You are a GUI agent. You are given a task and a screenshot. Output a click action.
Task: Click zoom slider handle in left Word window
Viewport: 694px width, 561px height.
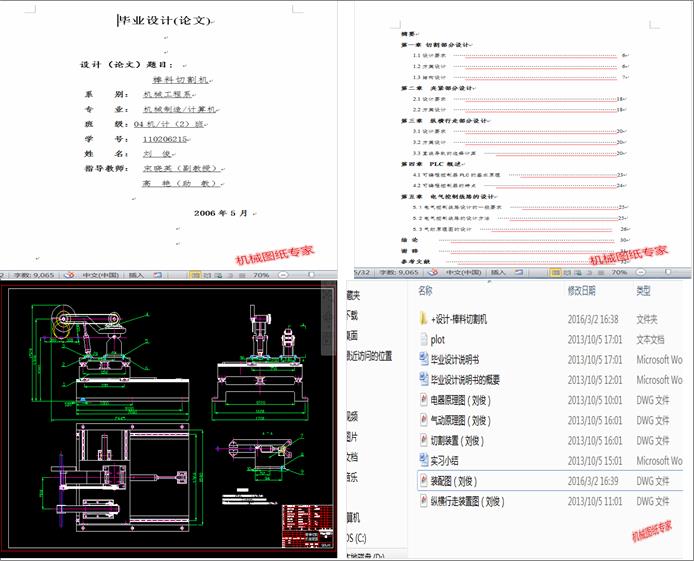point(311,275)
